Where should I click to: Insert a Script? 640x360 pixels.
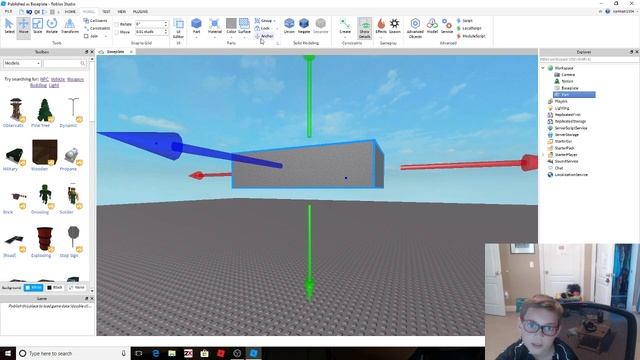[464, 20]
